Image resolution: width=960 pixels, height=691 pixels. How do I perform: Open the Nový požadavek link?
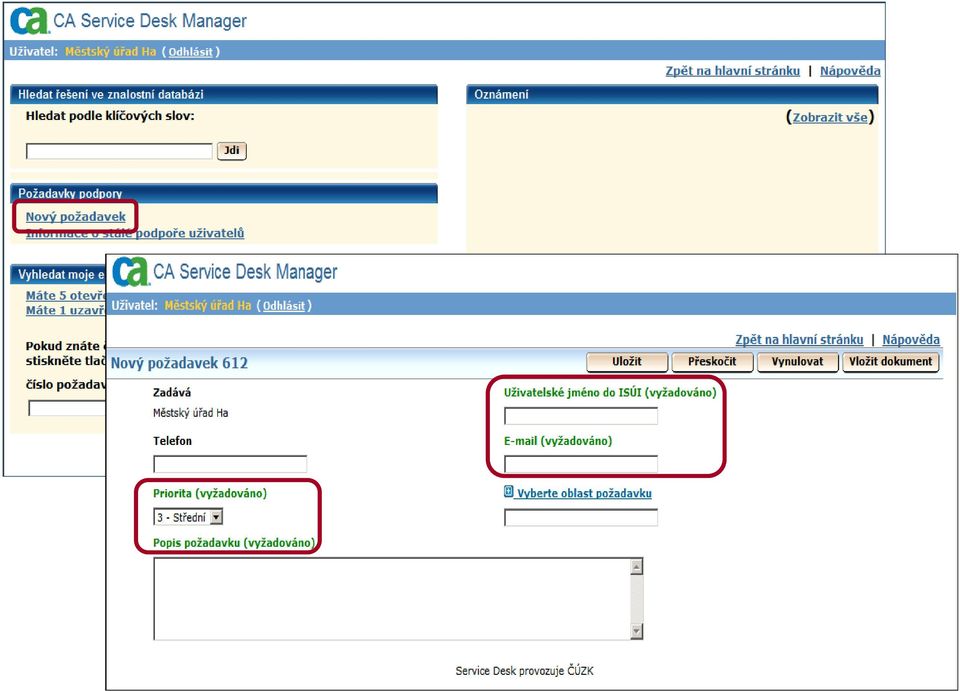click(76, 217)
